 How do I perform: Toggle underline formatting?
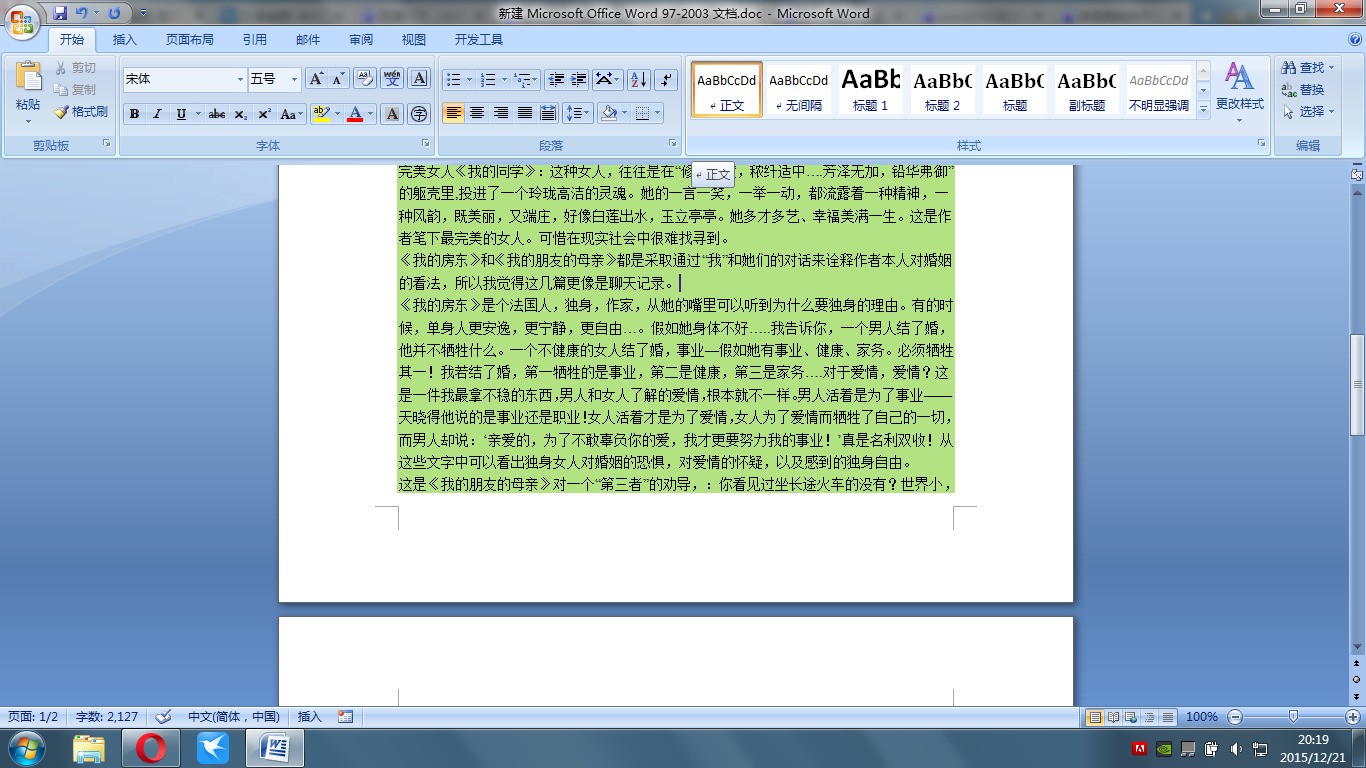point(181,114)
